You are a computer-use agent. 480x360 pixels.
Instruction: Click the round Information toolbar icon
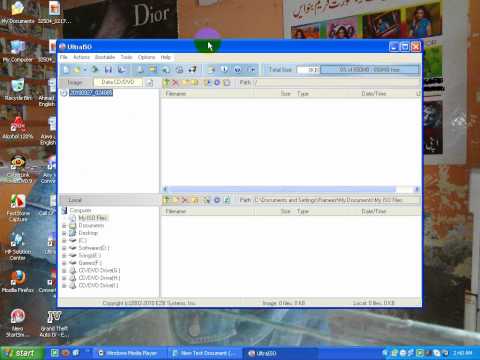click(x=224, y=69)
